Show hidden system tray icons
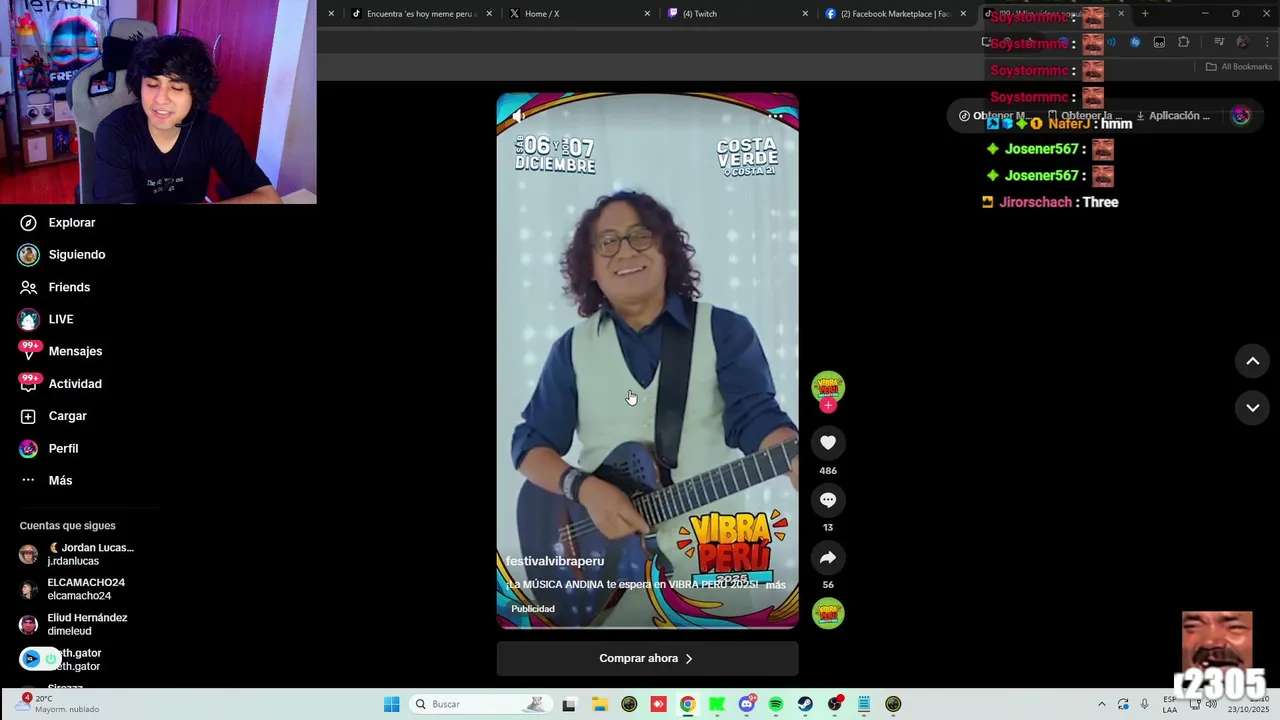Viewport: 1280px width, 720px height. (1102, 704)
